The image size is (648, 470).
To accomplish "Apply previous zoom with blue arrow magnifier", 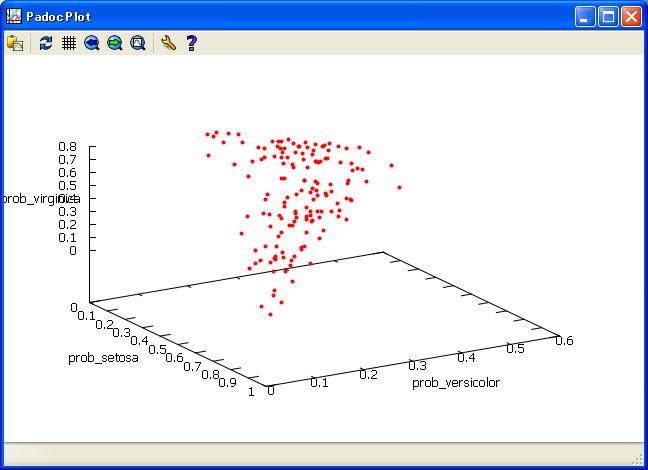I will pos(92,43).
